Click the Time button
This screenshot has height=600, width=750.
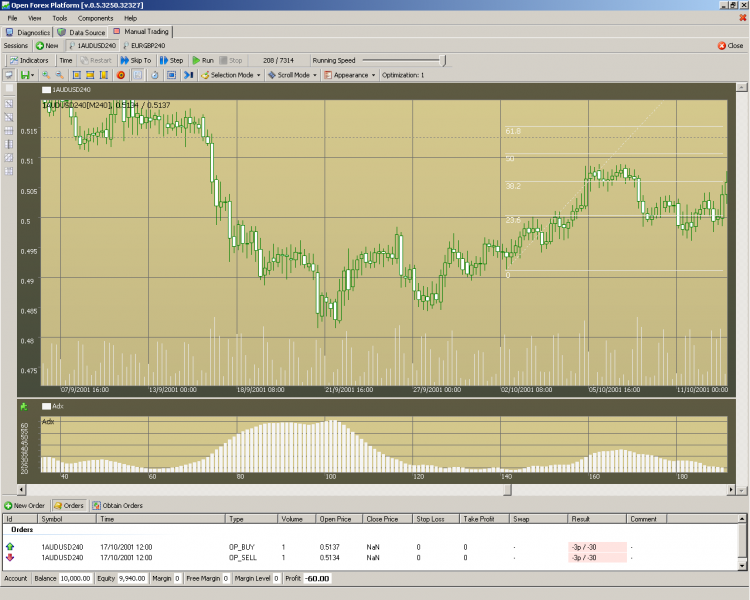coord(66,60)
